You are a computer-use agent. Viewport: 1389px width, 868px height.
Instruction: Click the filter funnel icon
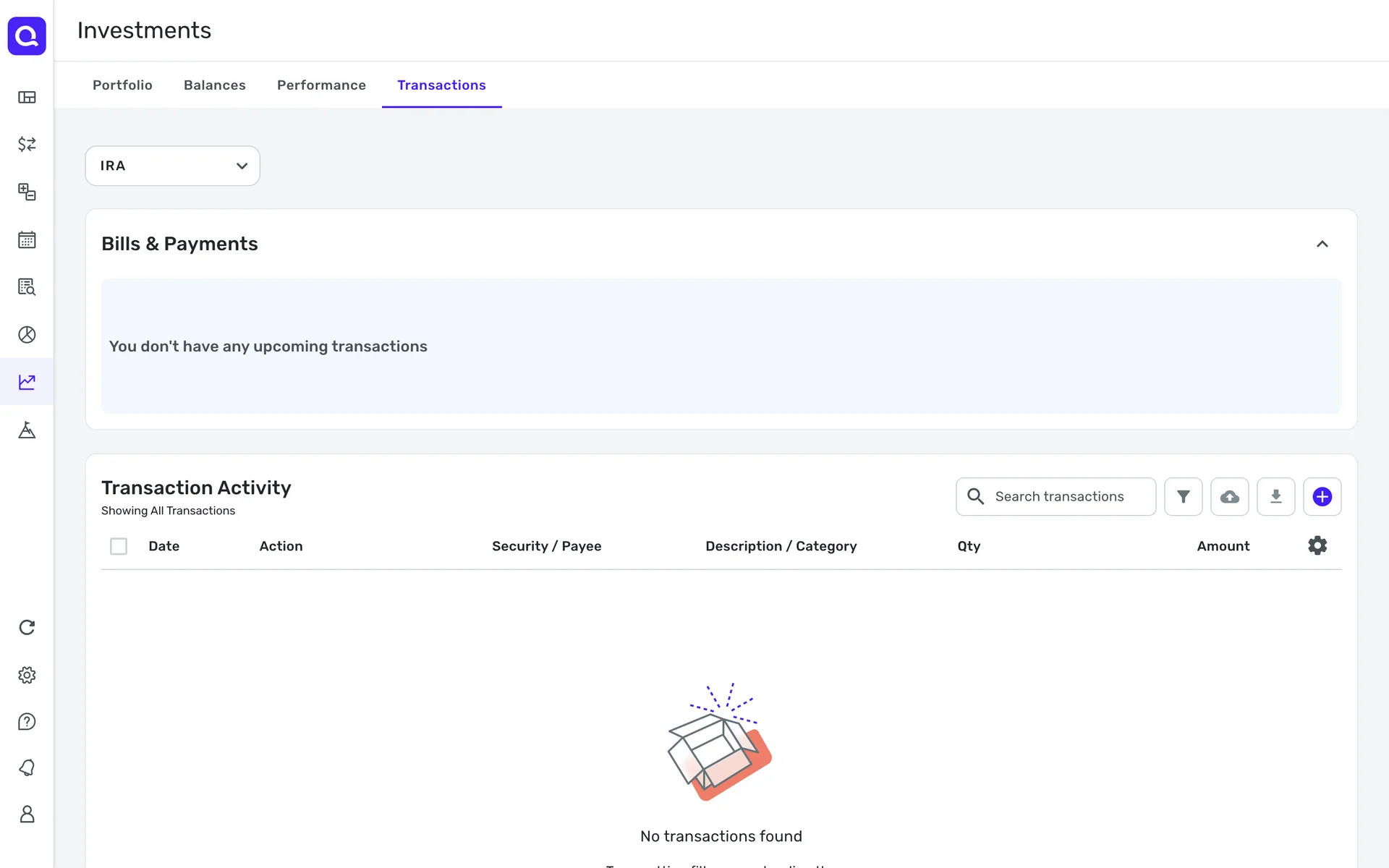tap(1183, 496)
